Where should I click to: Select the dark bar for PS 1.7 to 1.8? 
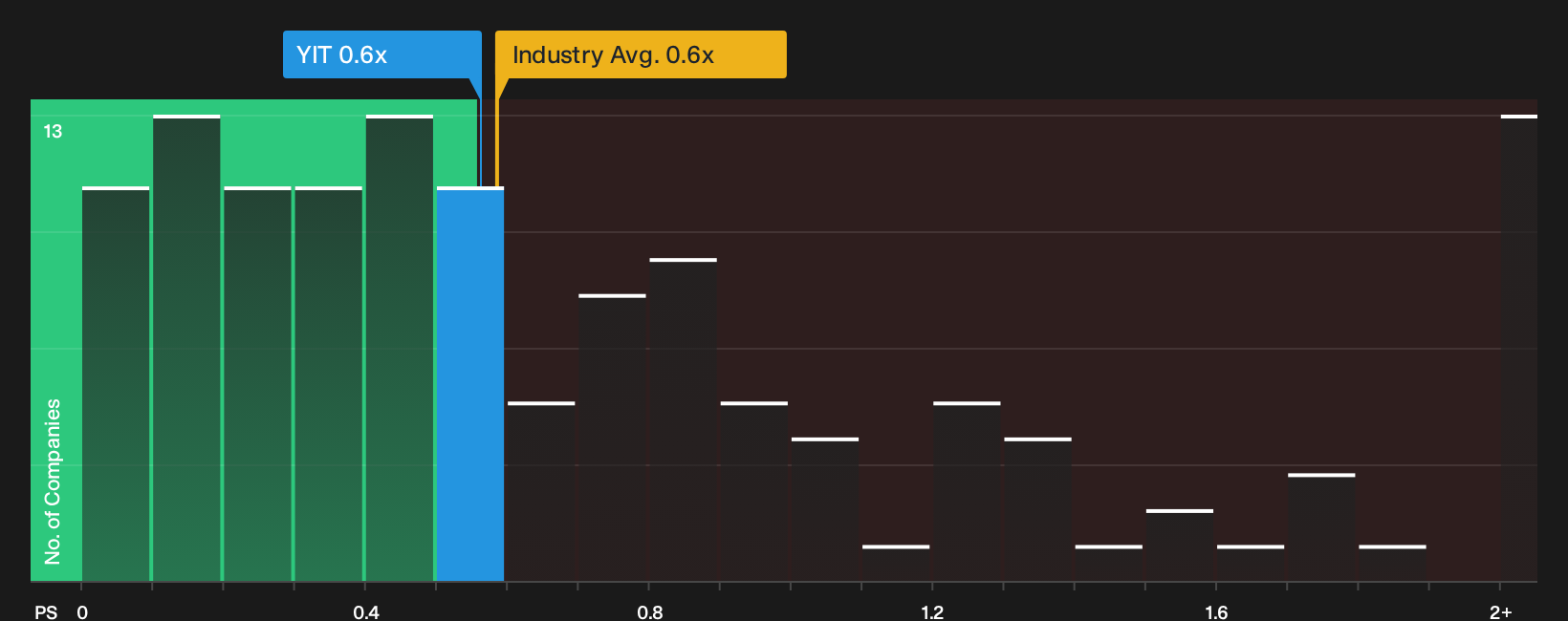point(1321,527)
